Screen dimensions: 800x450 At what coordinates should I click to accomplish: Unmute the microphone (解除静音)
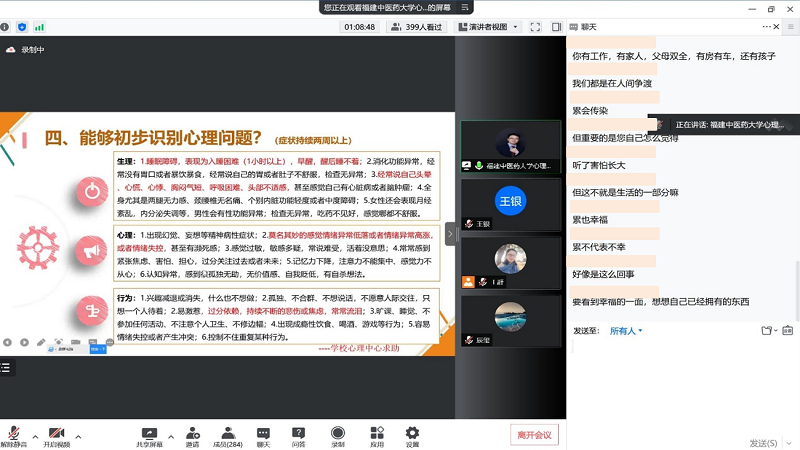pos(14,437)
